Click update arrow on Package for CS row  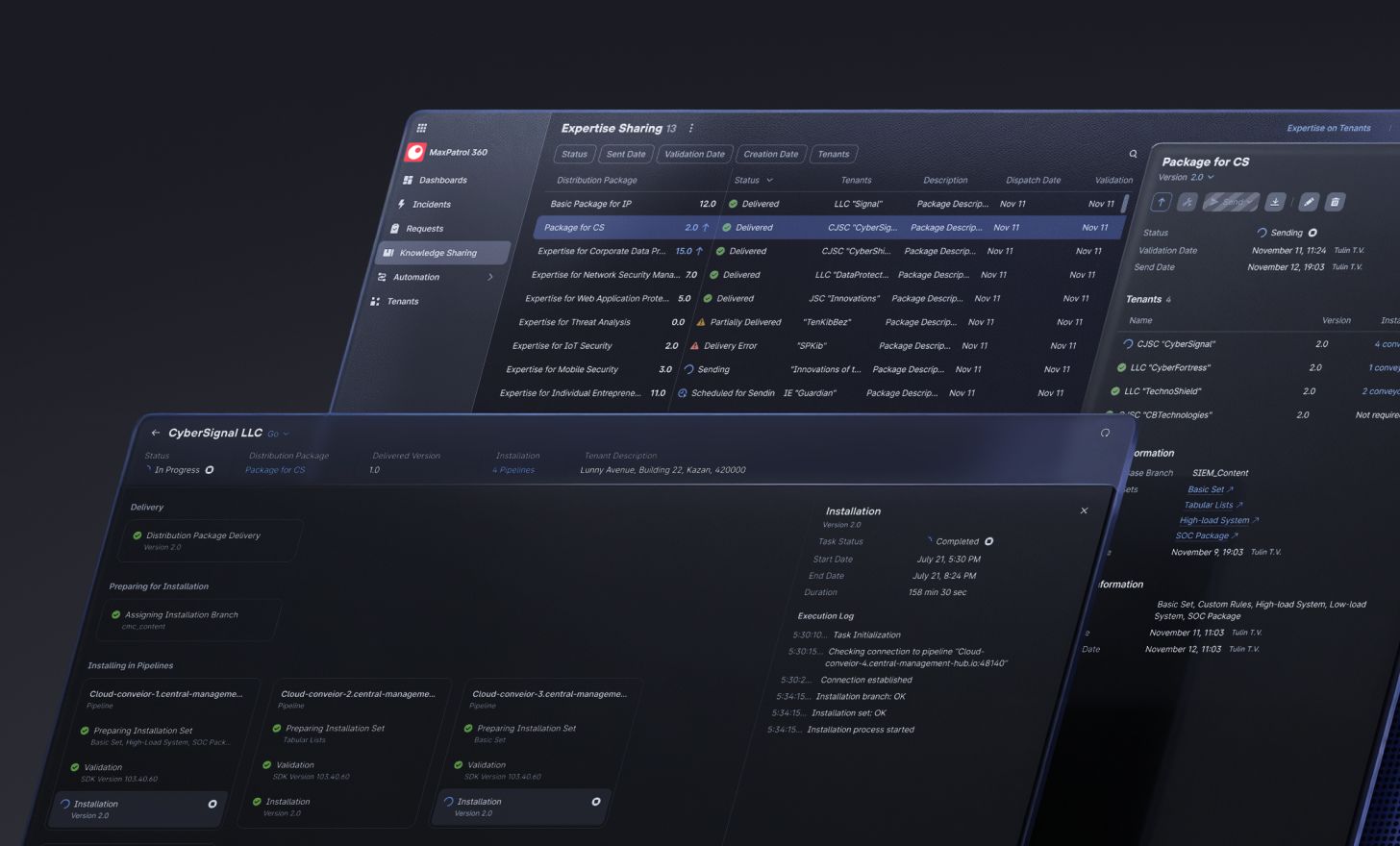(706, 228)
